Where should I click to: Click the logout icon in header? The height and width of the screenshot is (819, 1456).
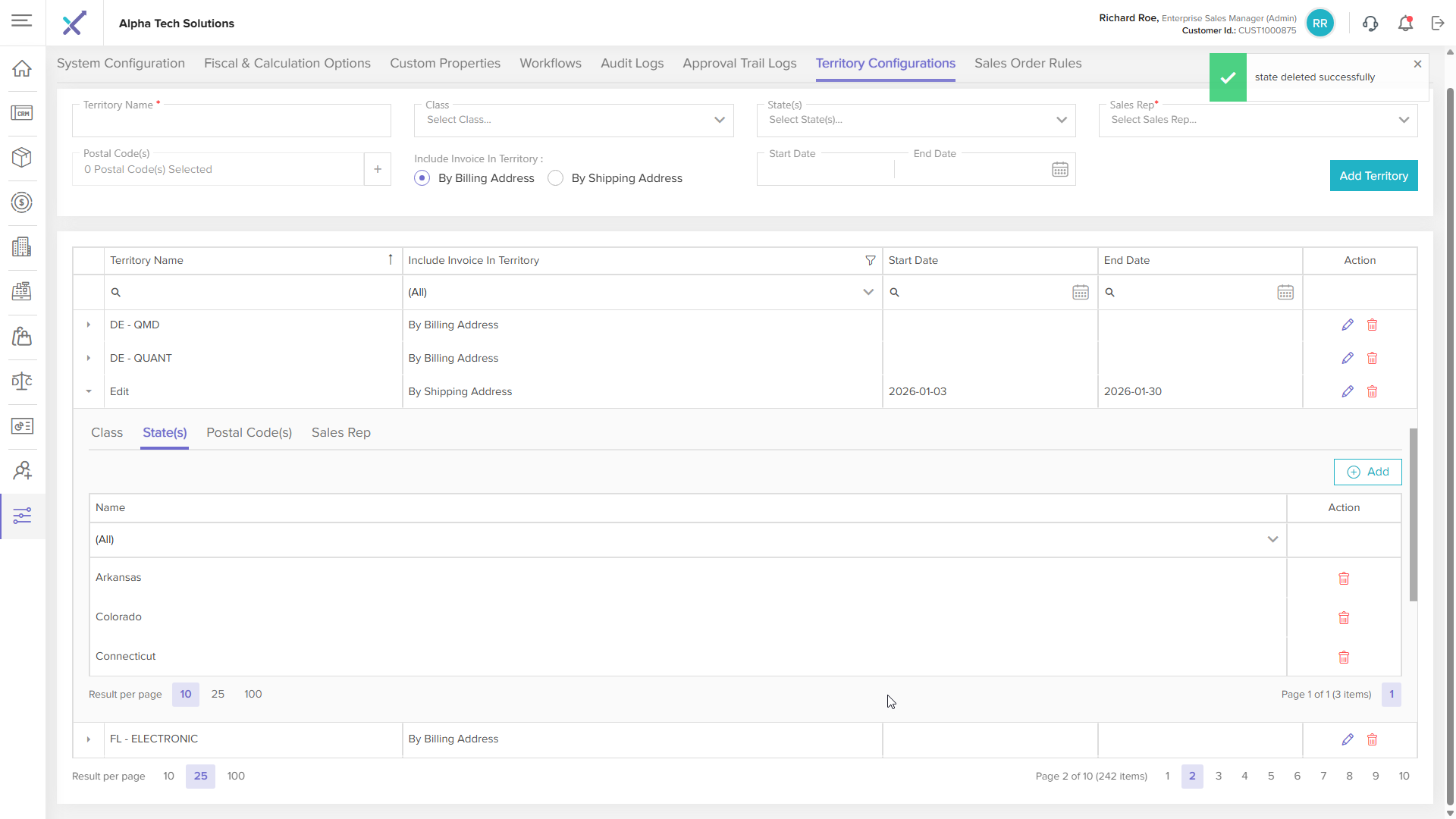[1438, 24]
